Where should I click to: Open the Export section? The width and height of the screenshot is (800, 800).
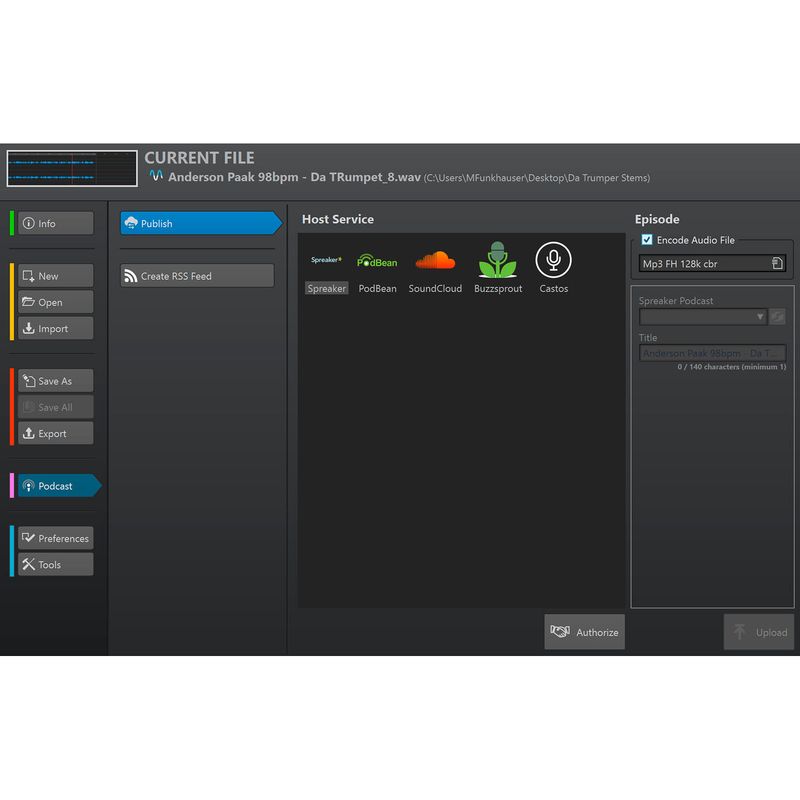point(56,434)
